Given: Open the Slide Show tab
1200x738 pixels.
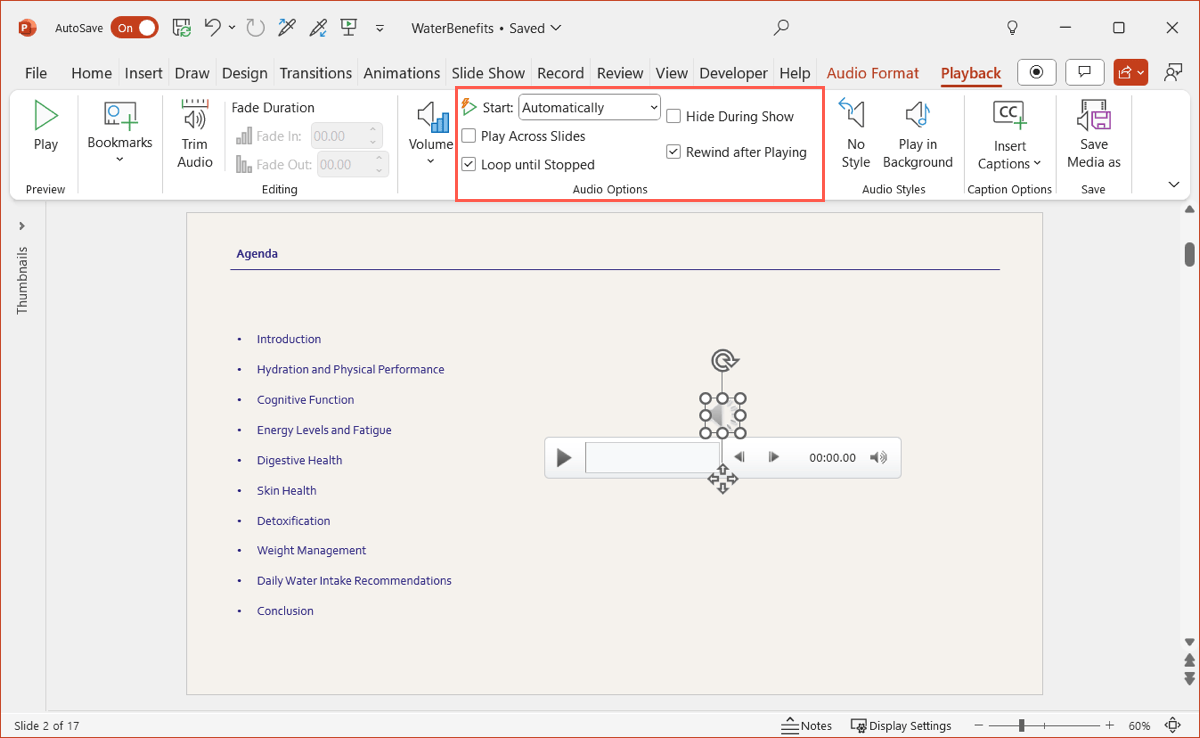Looking at the screenshot, I should point(488,73).
